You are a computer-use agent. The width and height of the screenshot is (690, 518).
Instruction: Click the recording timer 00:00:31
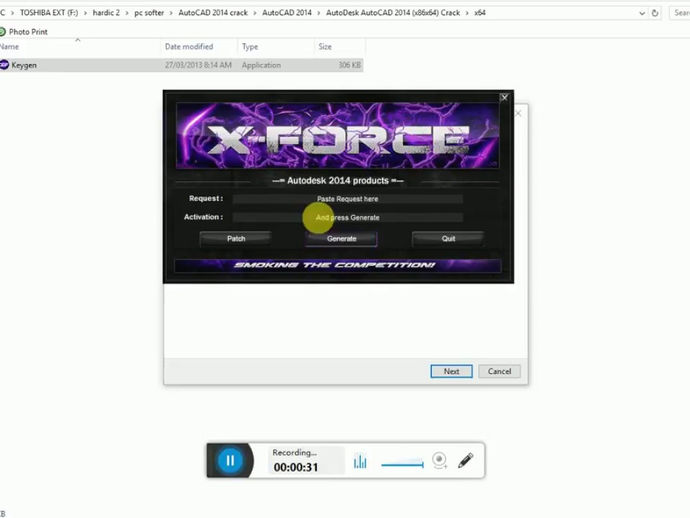pos(296,467)
